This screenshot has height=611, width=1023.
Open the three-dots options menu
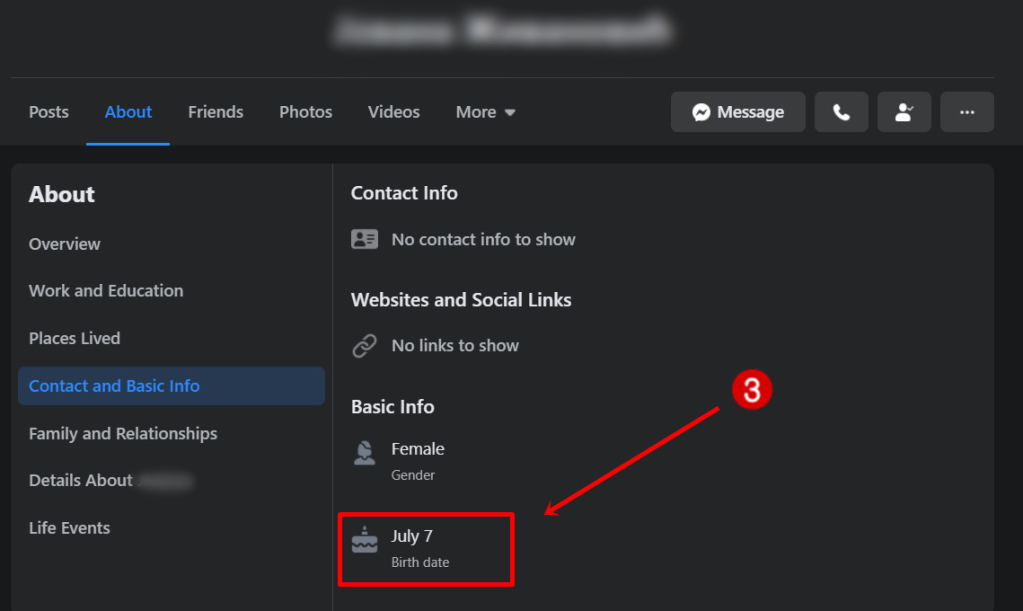pos(967,112)
